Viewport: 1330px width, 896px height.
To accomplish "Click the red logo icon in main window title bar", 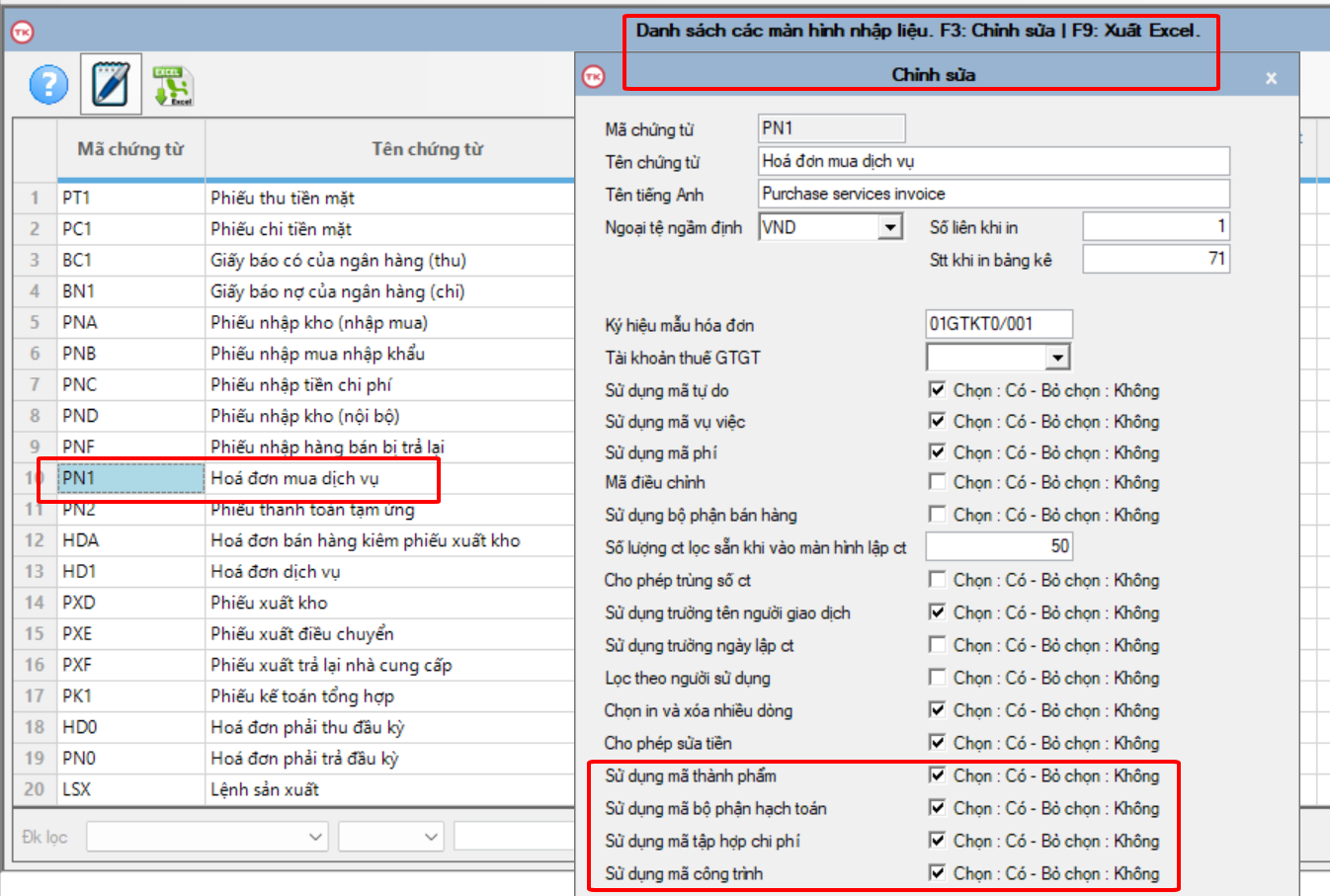I will [x=22, y=33].
